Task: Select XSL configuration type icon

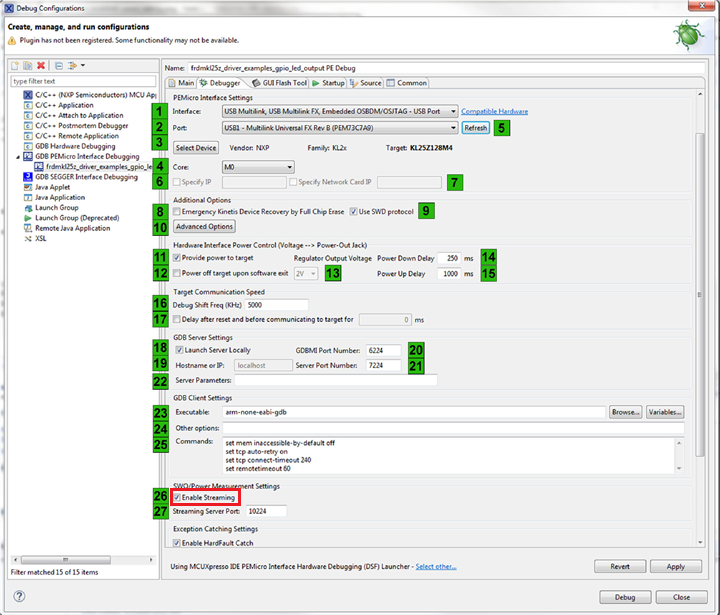Action: [x=28, y=238]
